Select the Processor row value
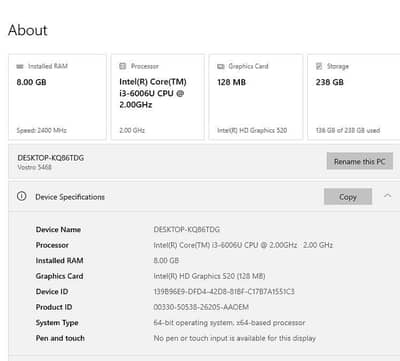400x361 pixels. 243,245
